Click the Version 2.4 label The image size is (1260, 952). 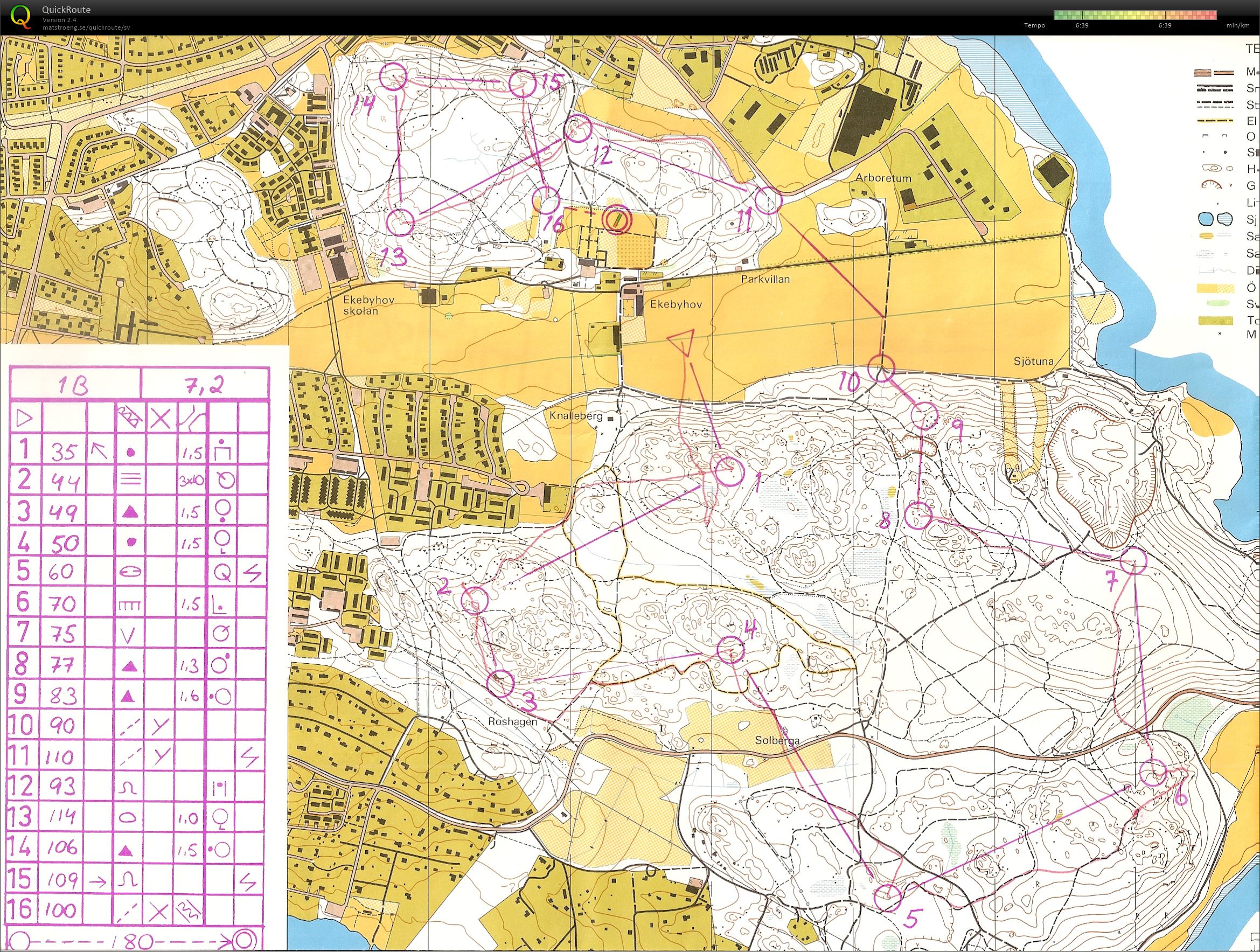click(x=58, y=20)
